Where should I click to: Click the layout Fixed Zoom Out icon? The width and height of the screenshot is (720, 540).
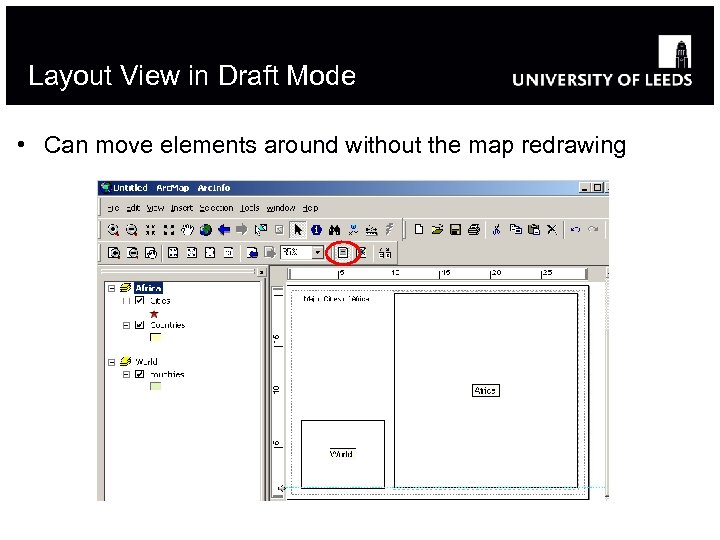tap(192, 253)
